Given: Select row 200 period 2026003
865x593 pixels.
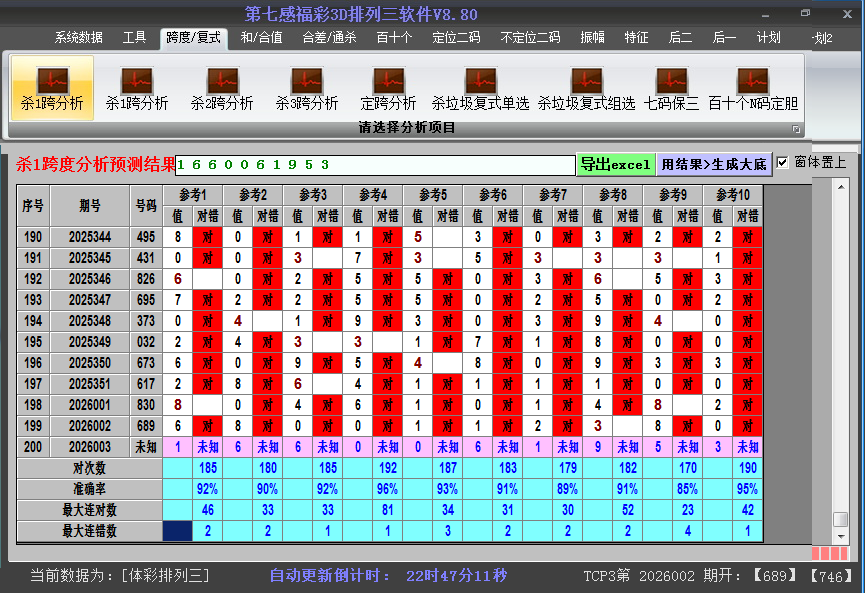Looking at the screenshot, I should [x=90, y=447].
